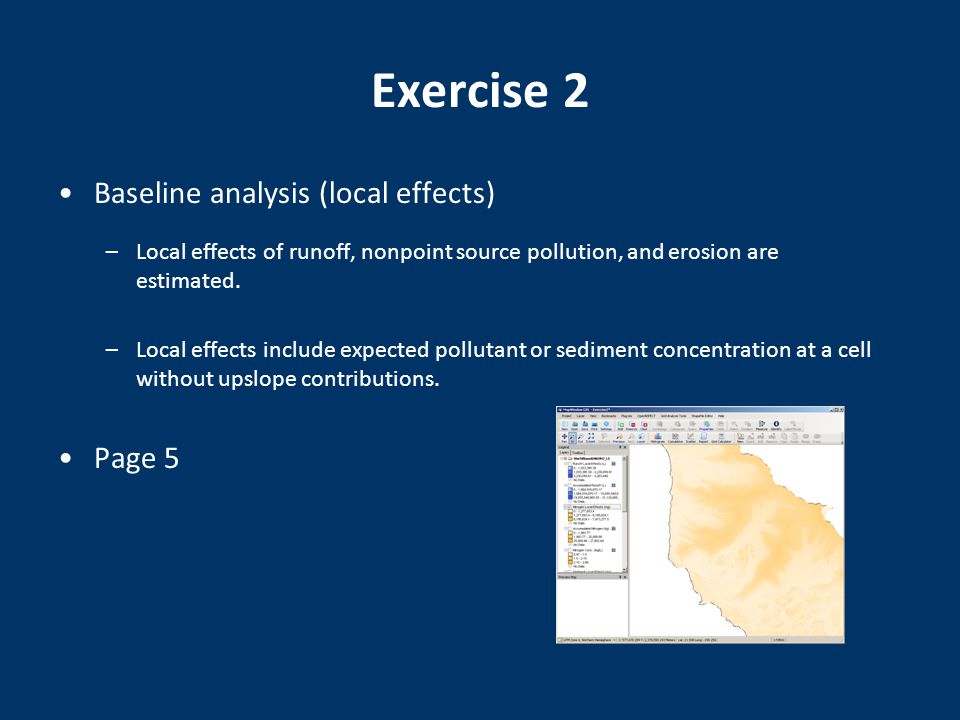Viewport: 960px width, 720px height.
Task: Click the Clear layers icon
Action: pyautogui.click(x=644, y=426)
